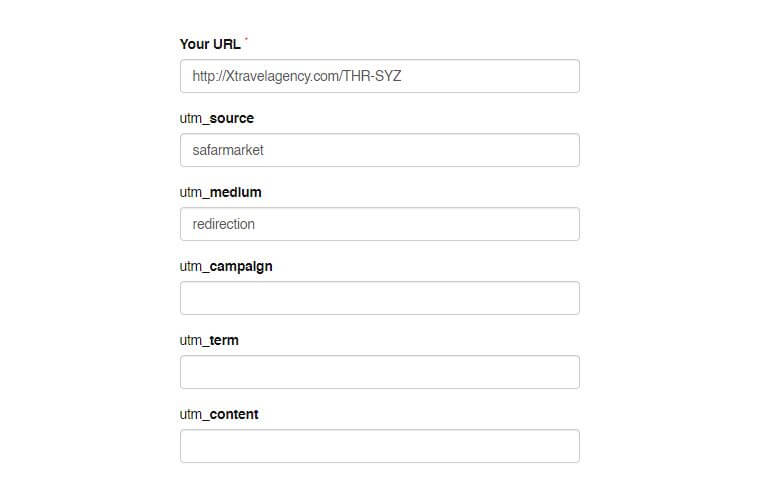Click the Your URL input field

379,76
